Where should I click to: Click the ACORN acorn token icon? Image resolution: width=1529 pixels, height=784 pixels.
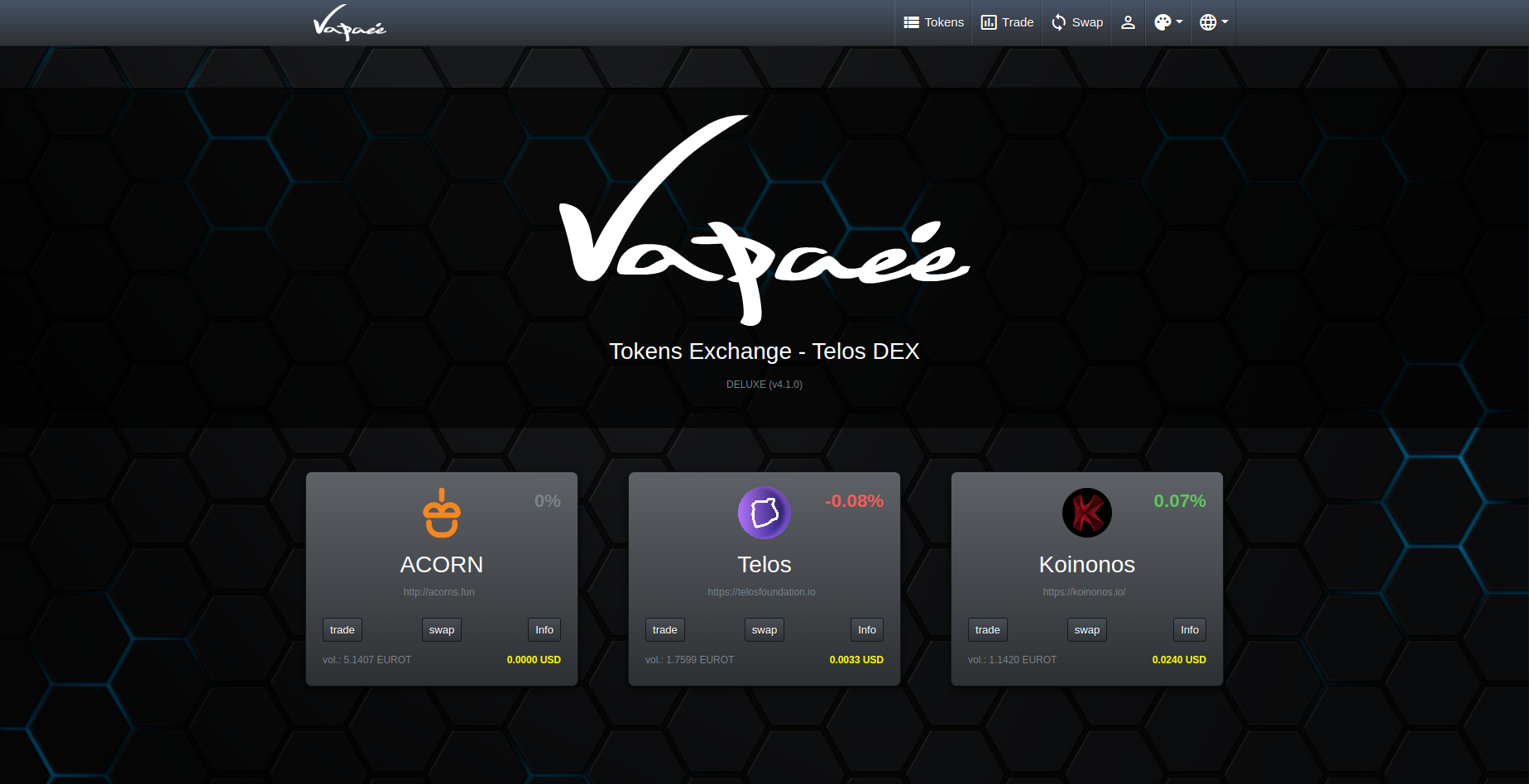point(442,513)
